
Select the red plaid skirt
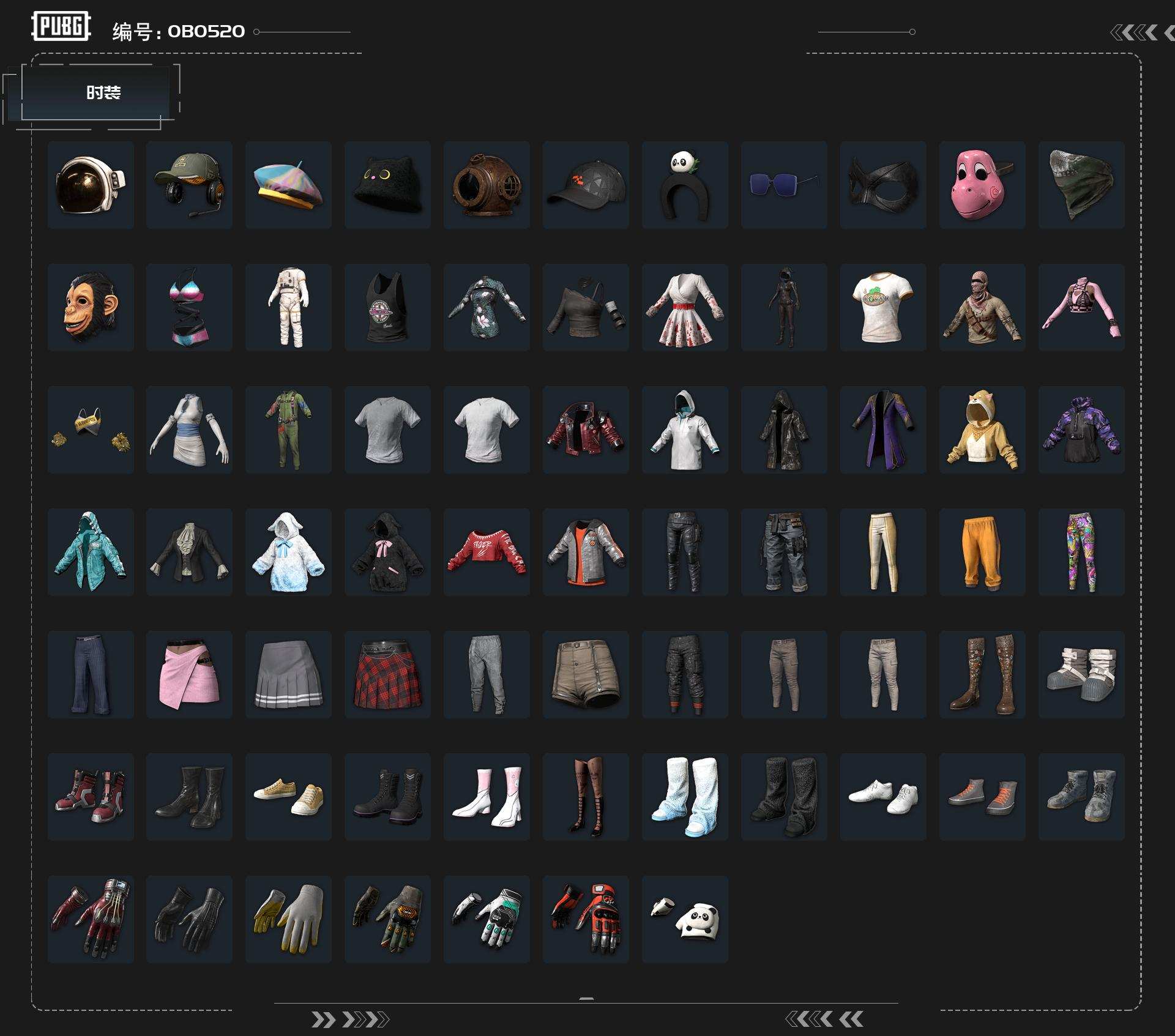388,674
